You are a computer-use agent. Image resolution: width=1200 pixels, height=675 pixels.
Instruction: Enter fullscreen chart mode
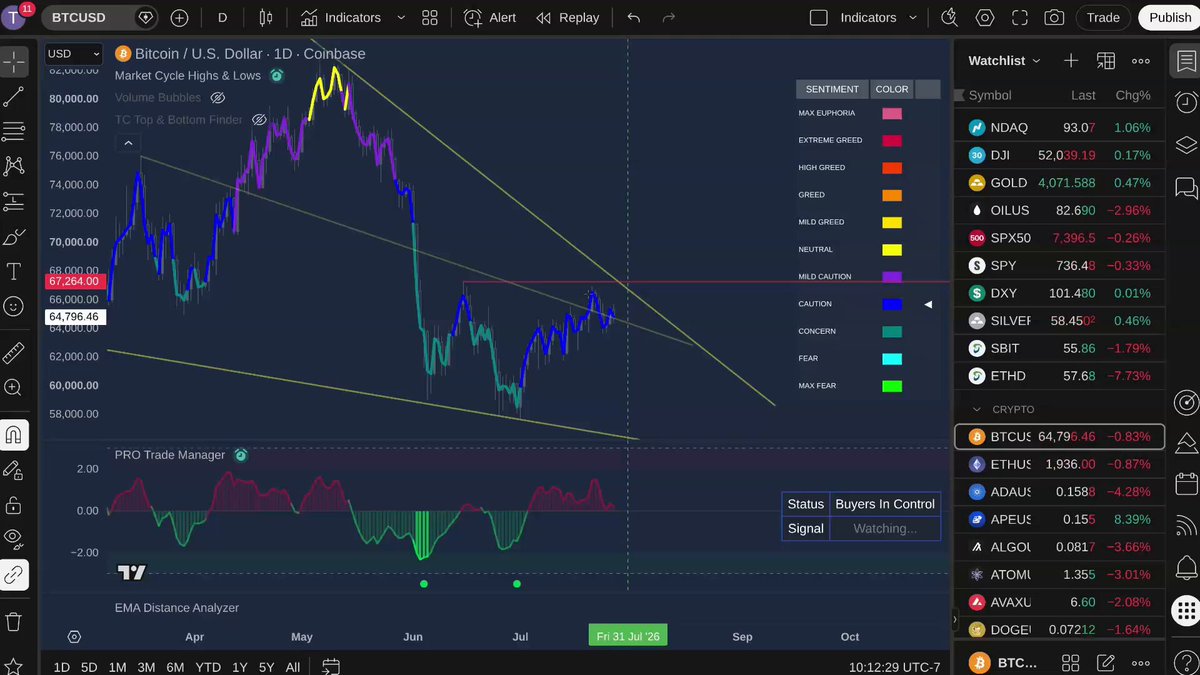(1020, 18)
